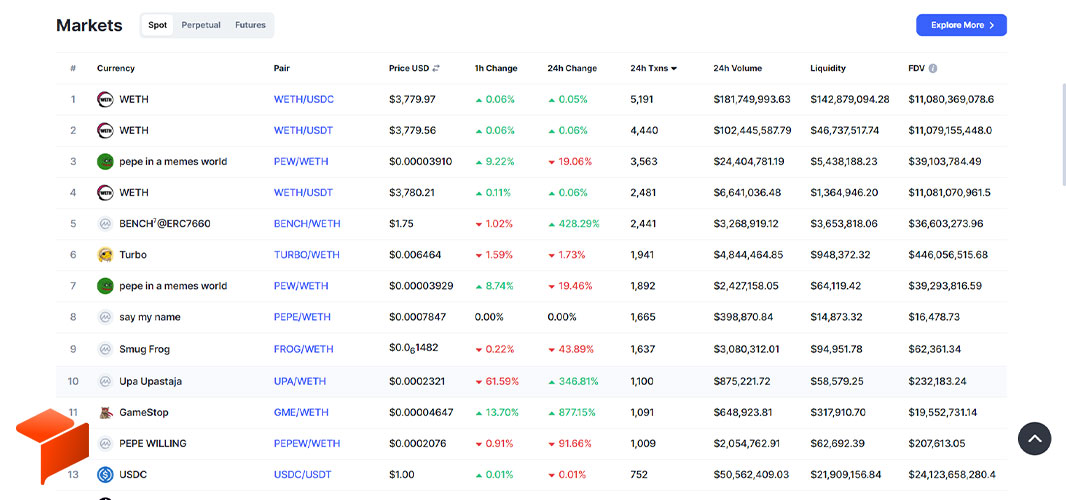Click the Markets section heading

[x=89, y=25]
